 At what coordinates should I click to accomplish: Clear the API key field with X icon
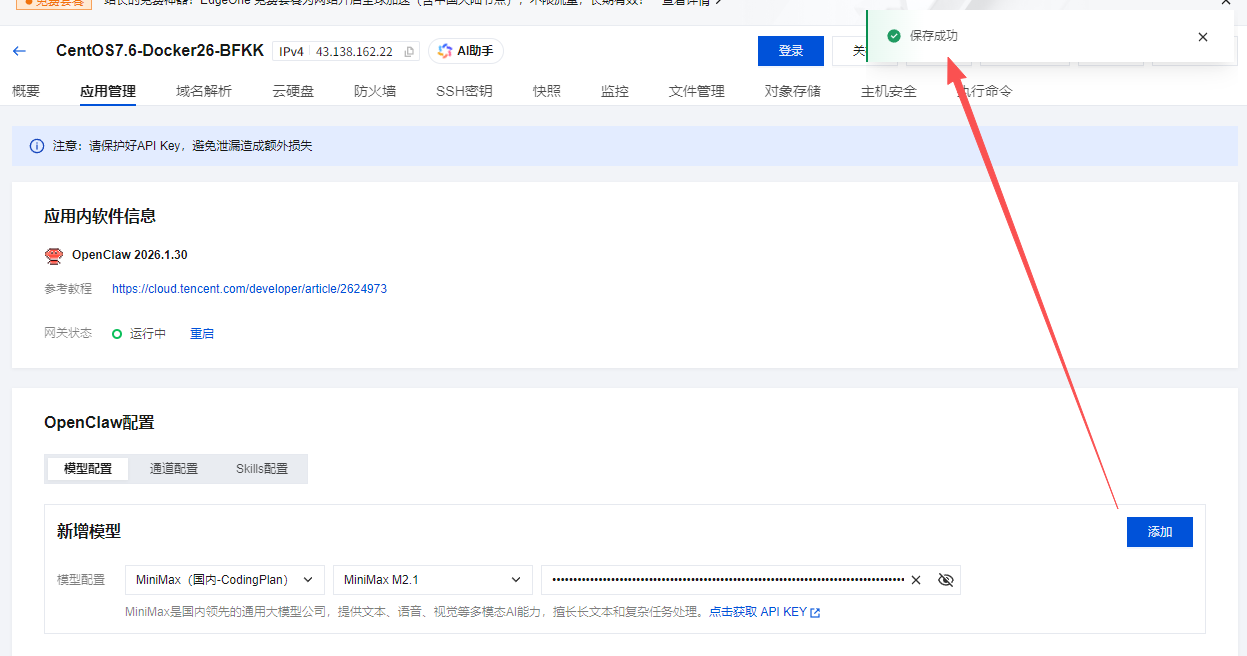tap(916, 580)
